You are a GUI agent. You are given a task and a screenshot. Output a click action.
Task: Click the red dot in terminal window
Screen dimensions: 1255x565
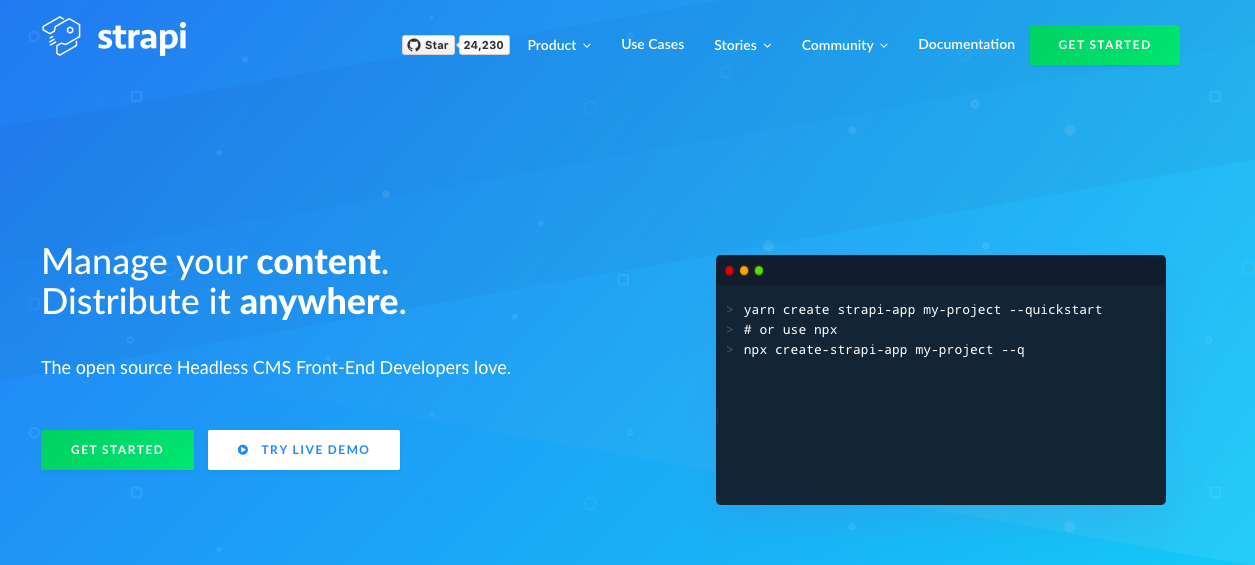coord(729,271)
